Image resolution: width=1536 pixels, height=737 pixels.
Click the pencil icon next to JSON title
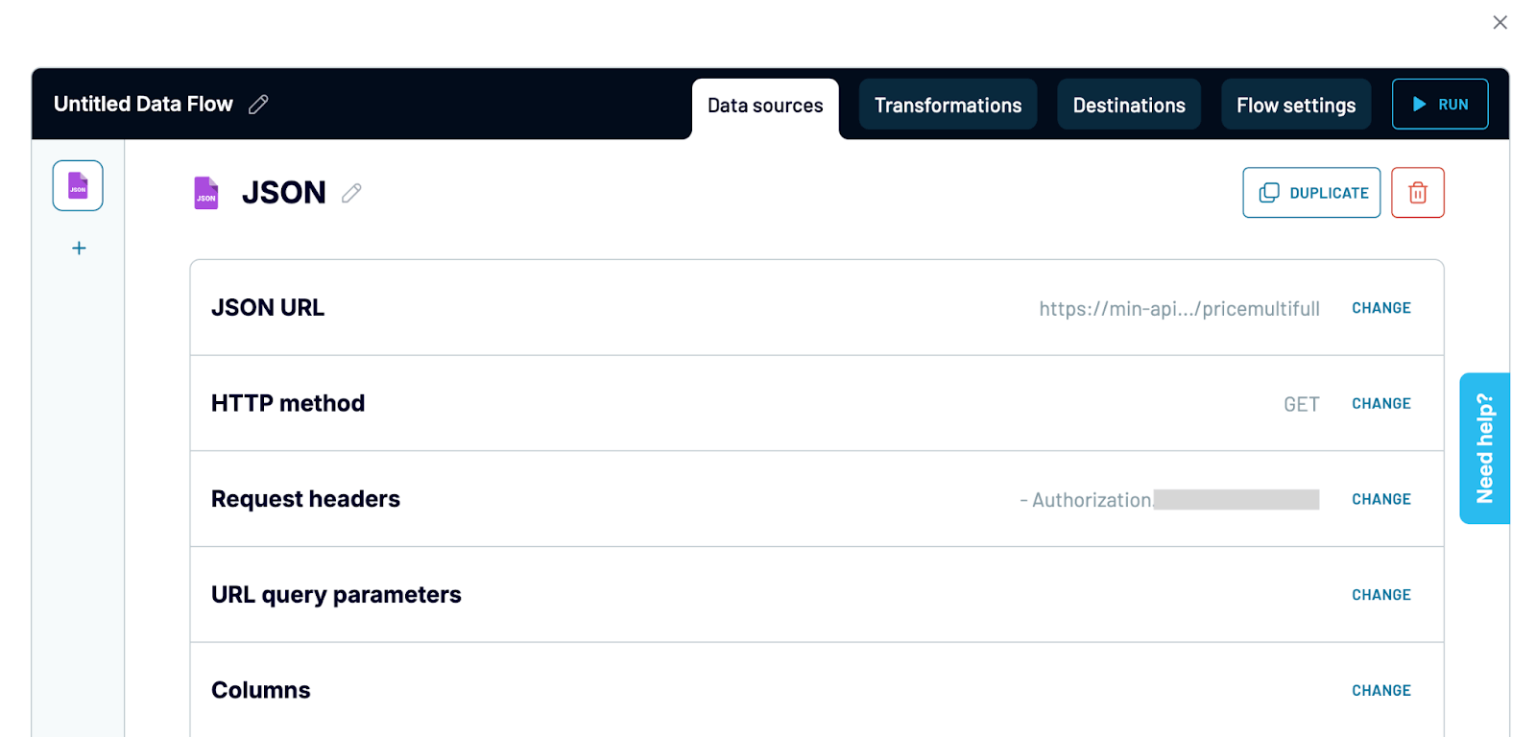click(351, 193)
